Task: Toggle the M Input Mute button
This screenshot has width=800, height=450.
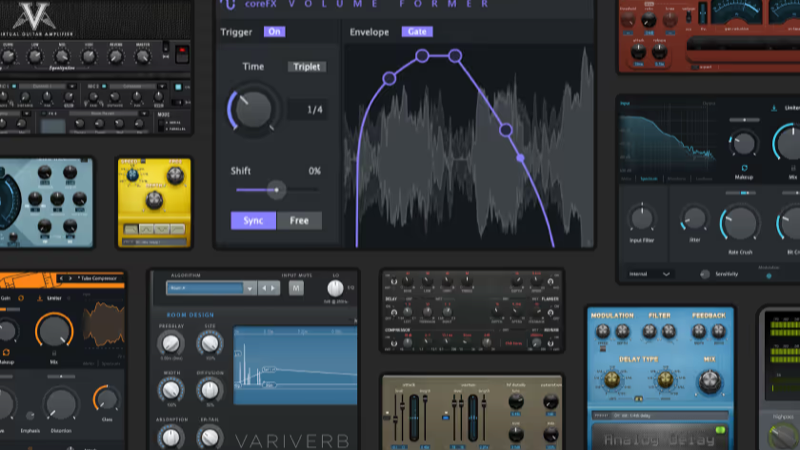Action: 296,288
